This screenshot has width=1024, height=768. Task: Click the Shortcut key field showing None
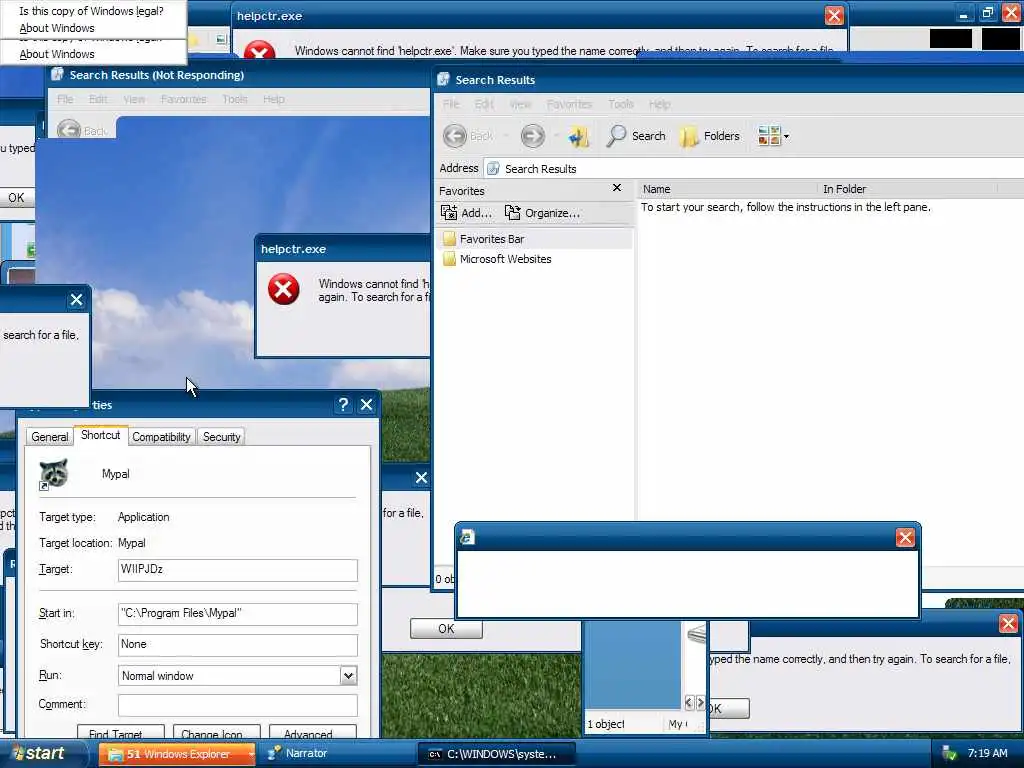[238, 645]
